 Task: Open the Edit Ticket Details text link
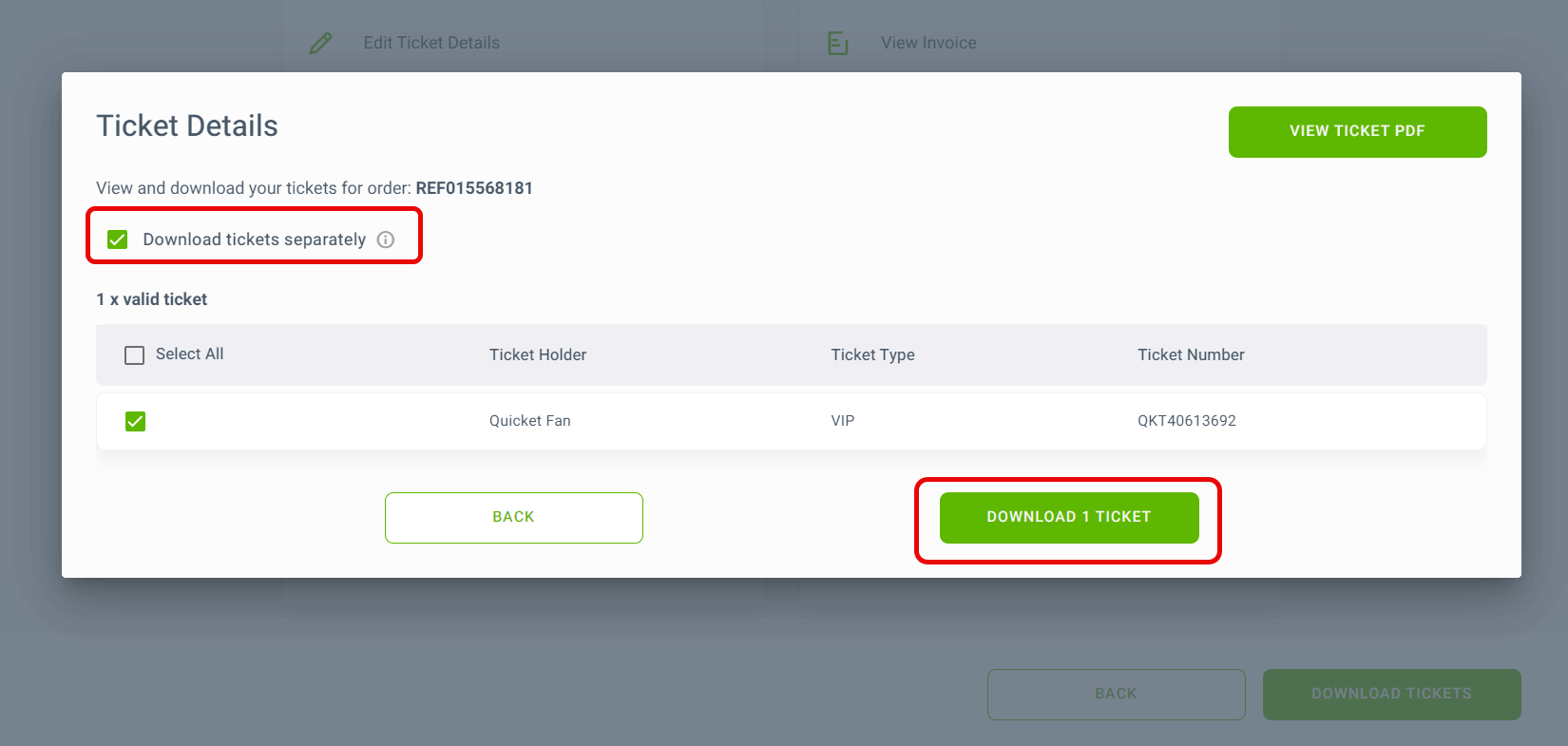431,43
